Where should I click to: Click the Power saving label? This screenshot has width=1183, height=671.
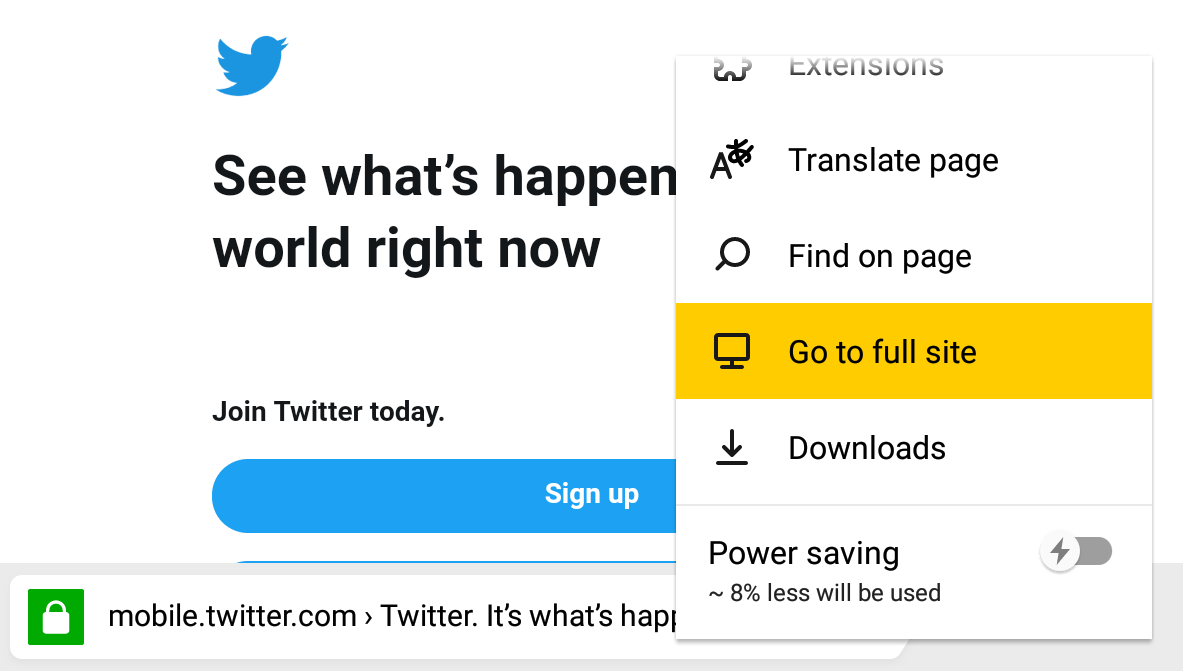pos(804,553)
